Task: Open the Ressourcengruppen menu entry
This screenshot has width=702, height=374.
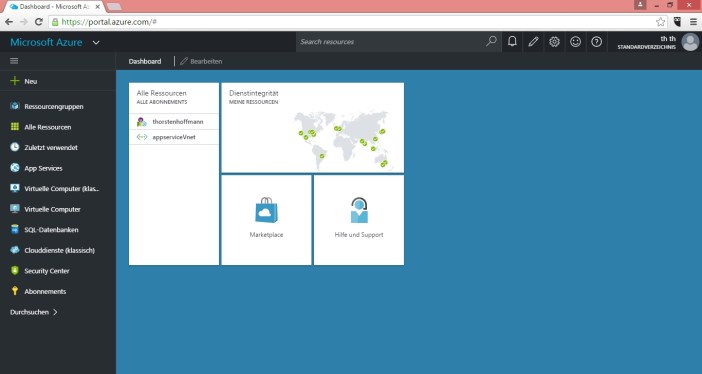Action: [58, 106]
